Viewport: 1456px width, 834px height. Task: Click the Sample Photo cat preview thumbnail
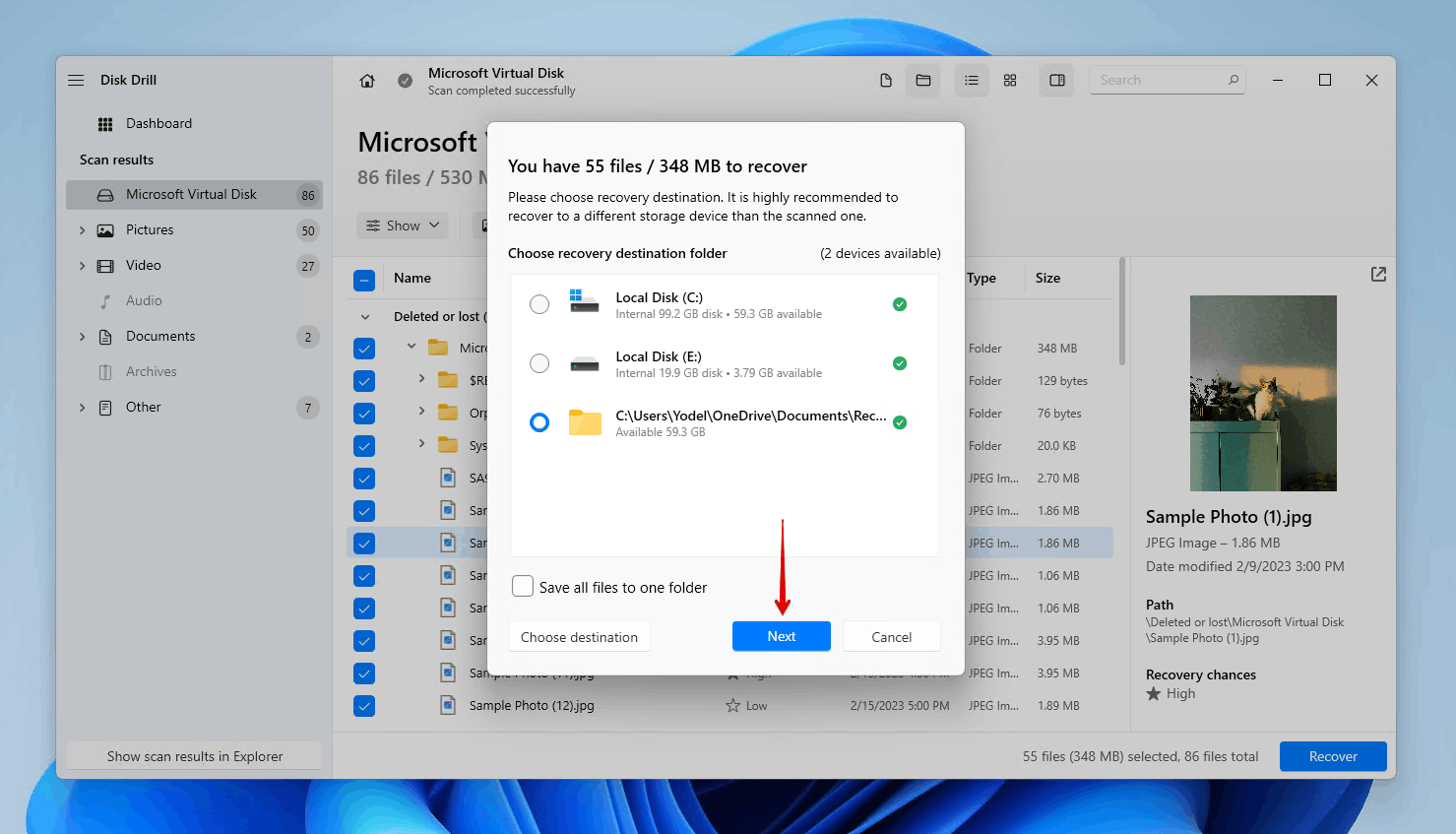(x=1263, y=393)
